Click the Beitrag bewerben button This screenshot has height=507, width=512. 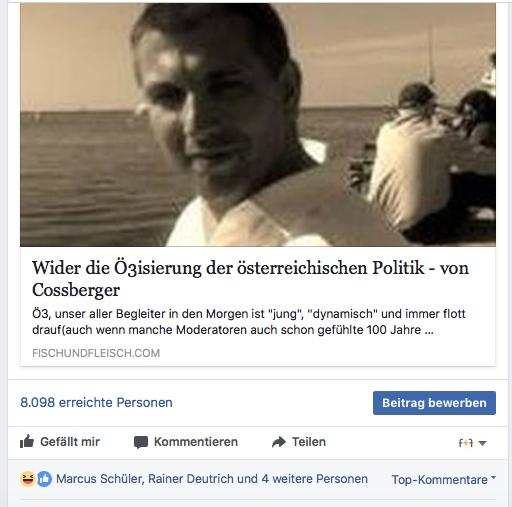pyautogui.click(x=434, y=403)
